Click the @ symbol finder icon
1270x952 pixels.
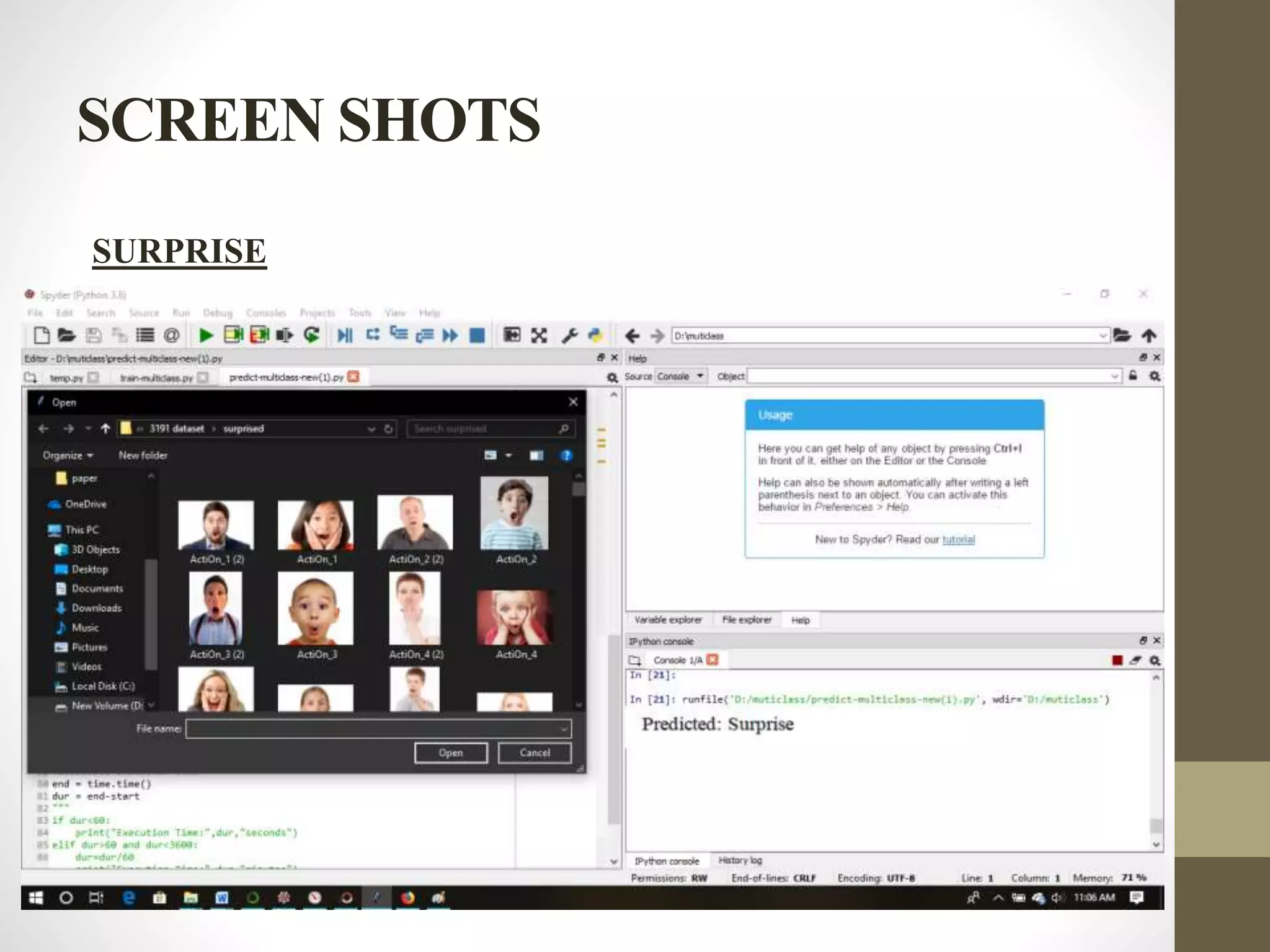click(172, 335)
